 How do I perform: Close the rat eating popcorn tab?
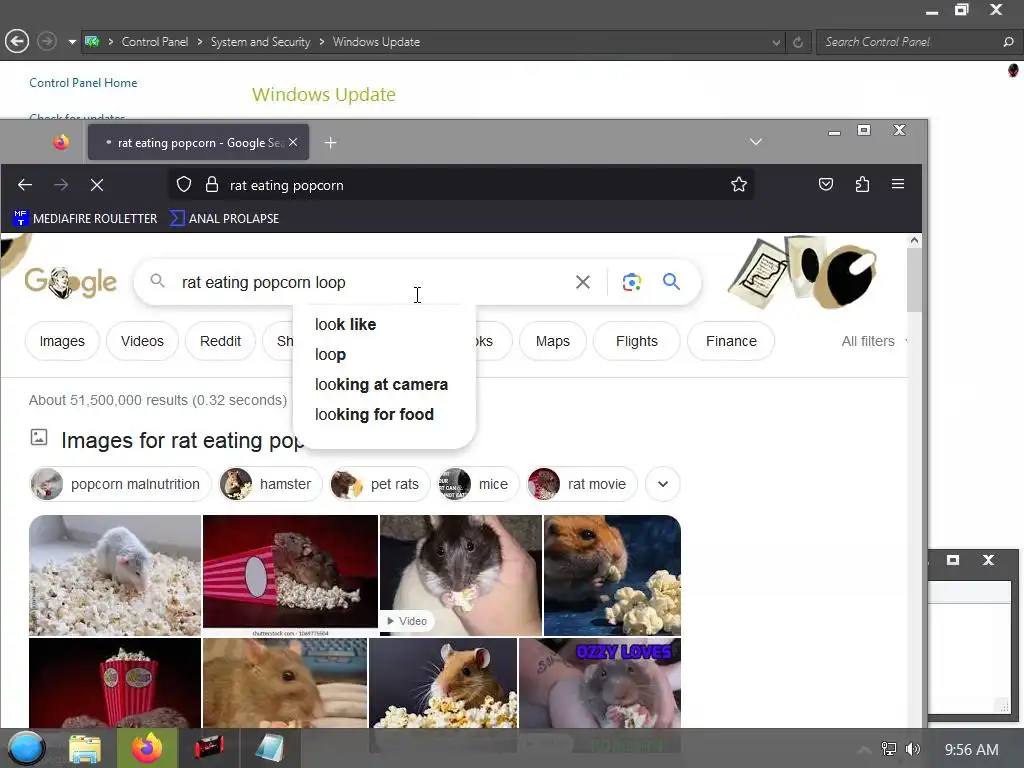click(293, 142)
